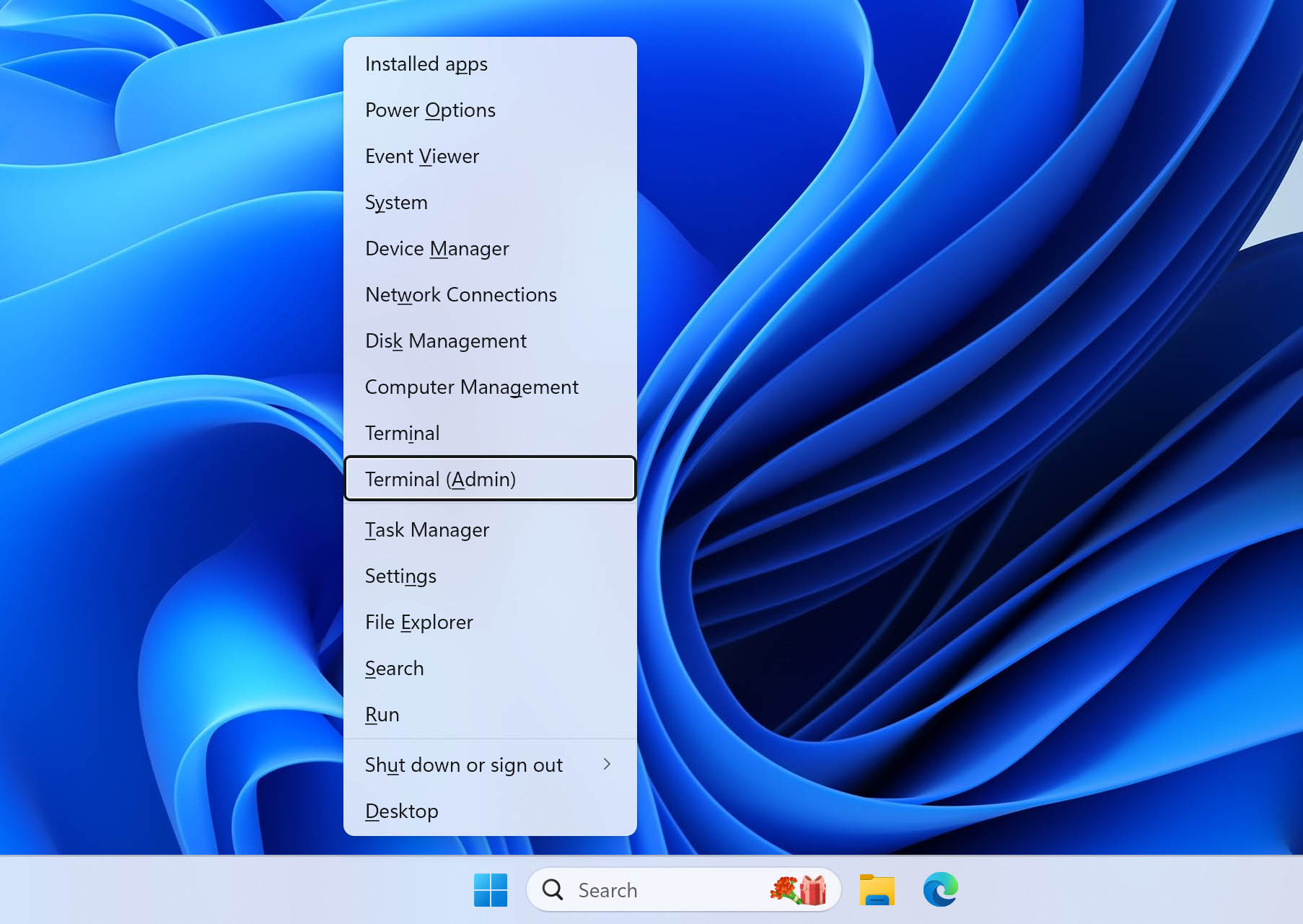Open the Windows Start button
1303x924 pixels.
pos(491,890)
